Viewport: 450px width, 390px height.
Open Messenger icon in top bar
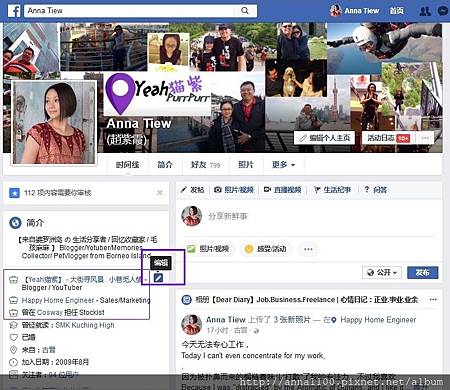pyautogui.click(x=443, y=11)
